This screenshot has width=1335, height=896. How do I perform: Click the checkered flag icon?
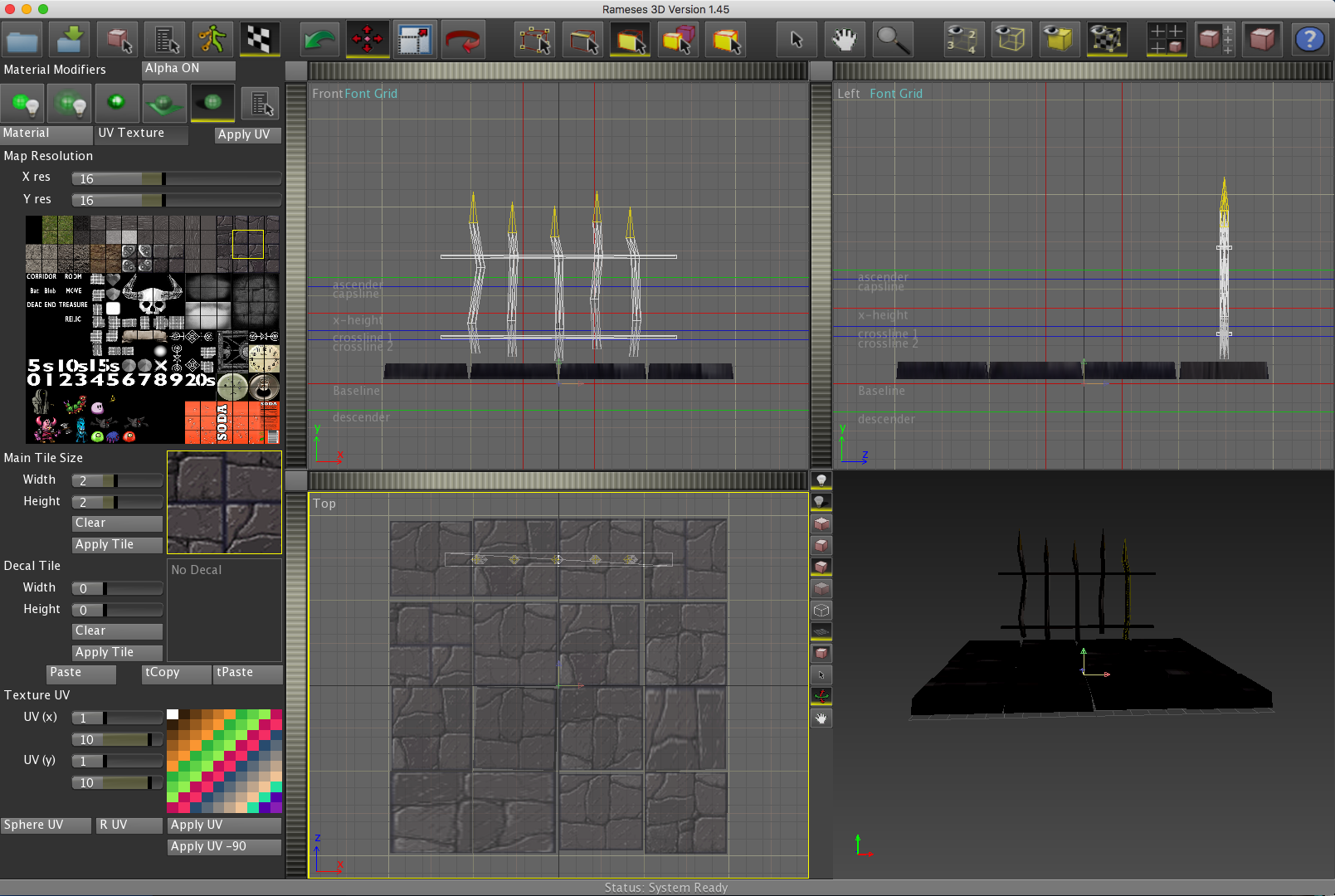point(260,40)
